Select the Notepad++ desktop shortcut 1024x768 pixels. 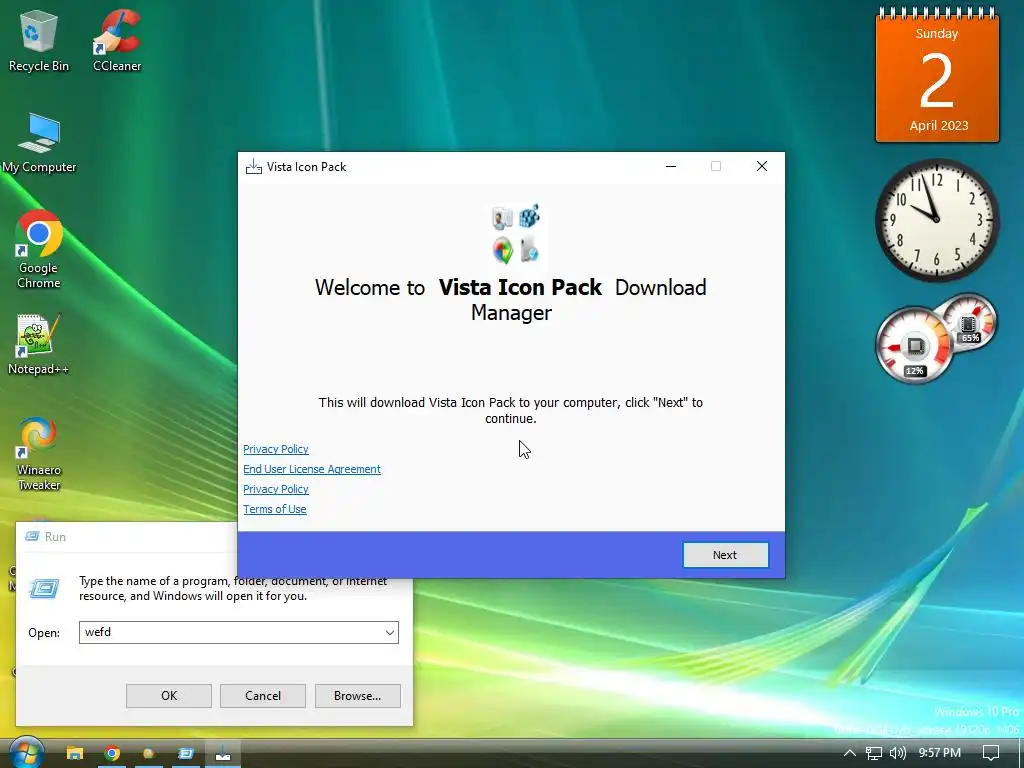38,345
